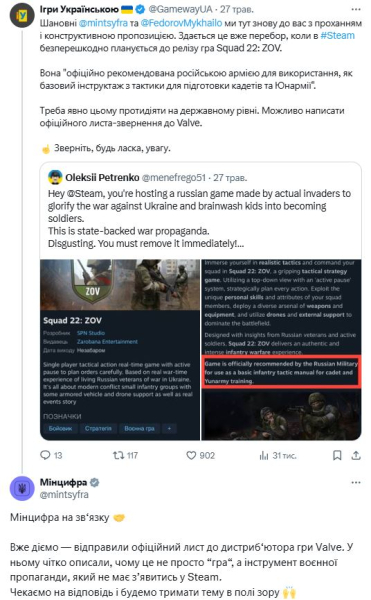Like the tweet with the heart icon
This screenshot has height=600, width=371.
191,455
